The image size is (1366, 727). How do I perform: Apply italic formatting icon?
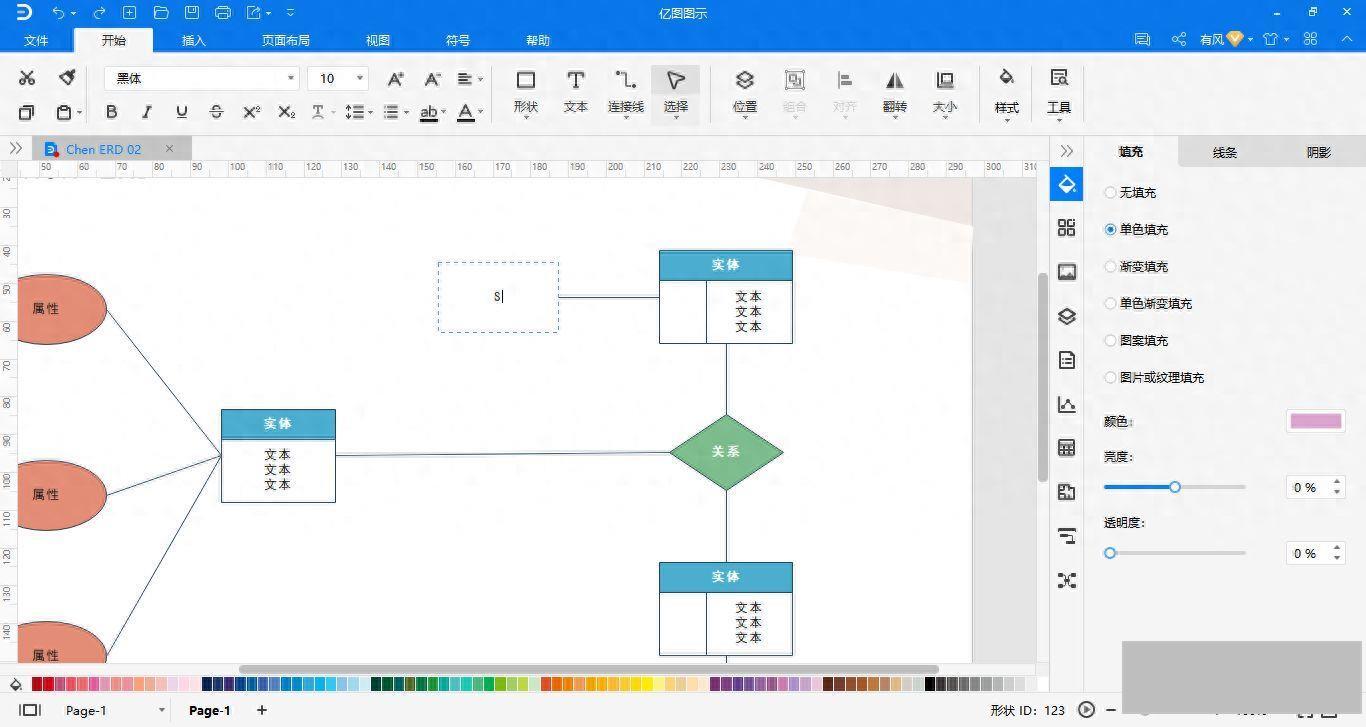coord(147,112)
